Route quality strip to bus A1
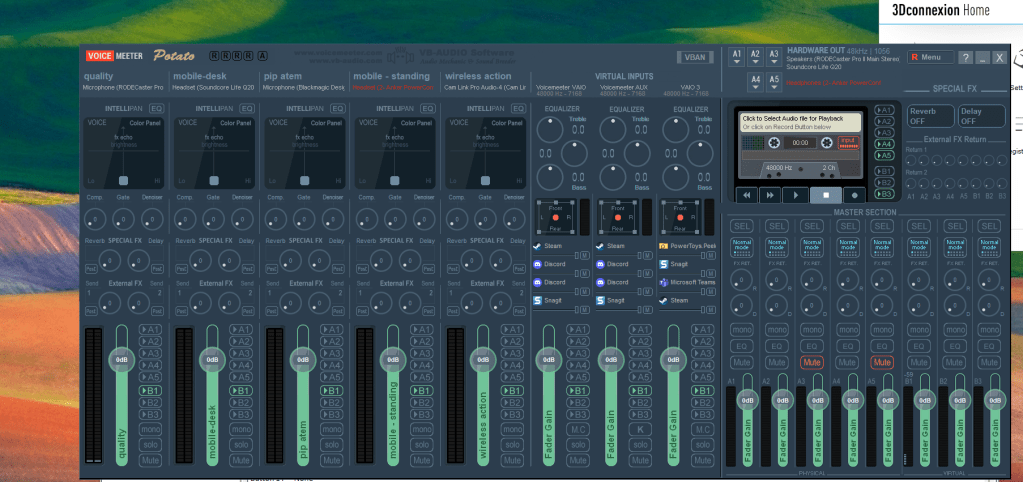The image size is (1023, 482). point(150,329)
